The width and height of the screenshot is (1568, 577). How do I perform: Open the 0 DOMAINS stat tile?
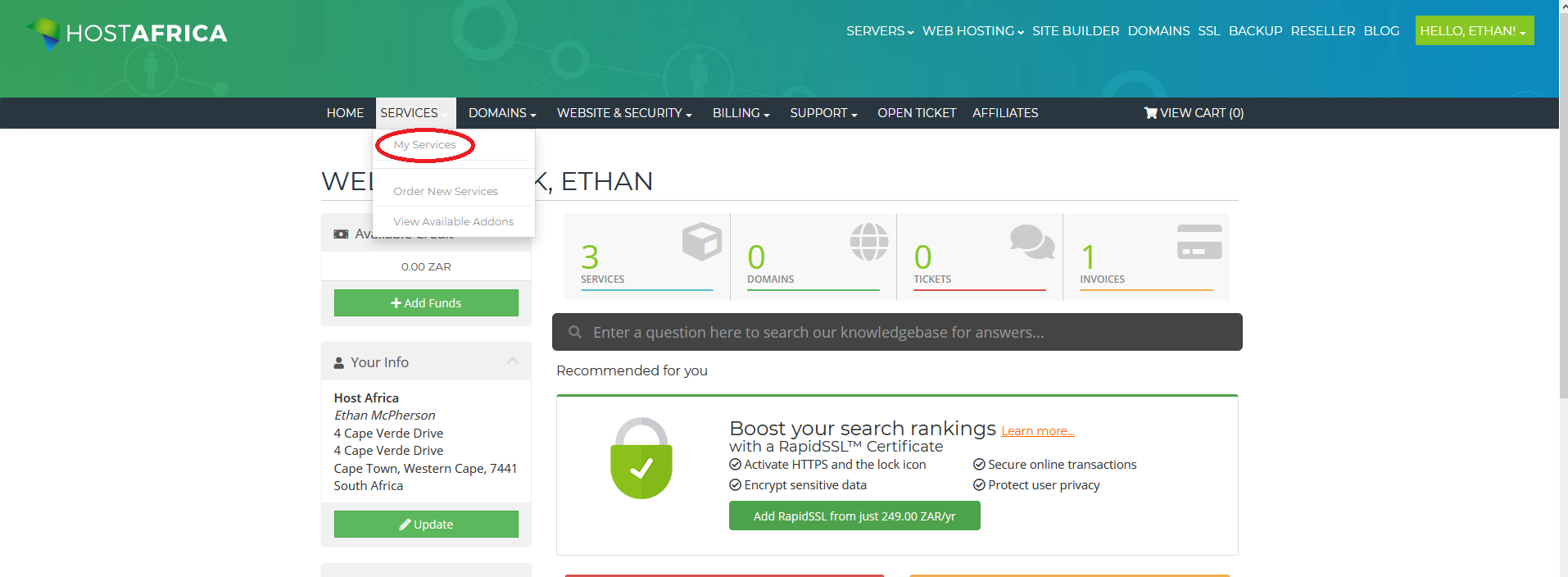tap(813, 257)
